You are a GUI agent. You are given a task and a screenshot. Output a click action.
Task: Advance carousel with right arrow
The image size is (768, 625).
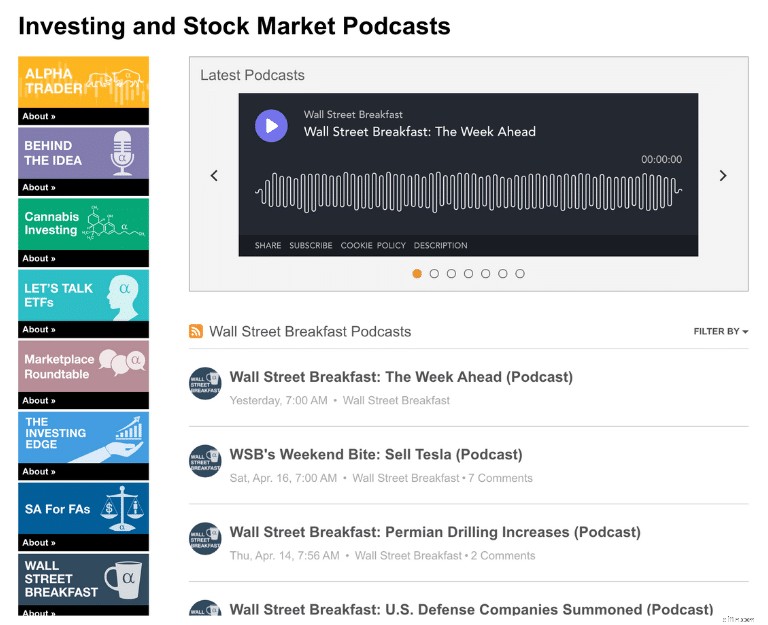tap(723, 175)
